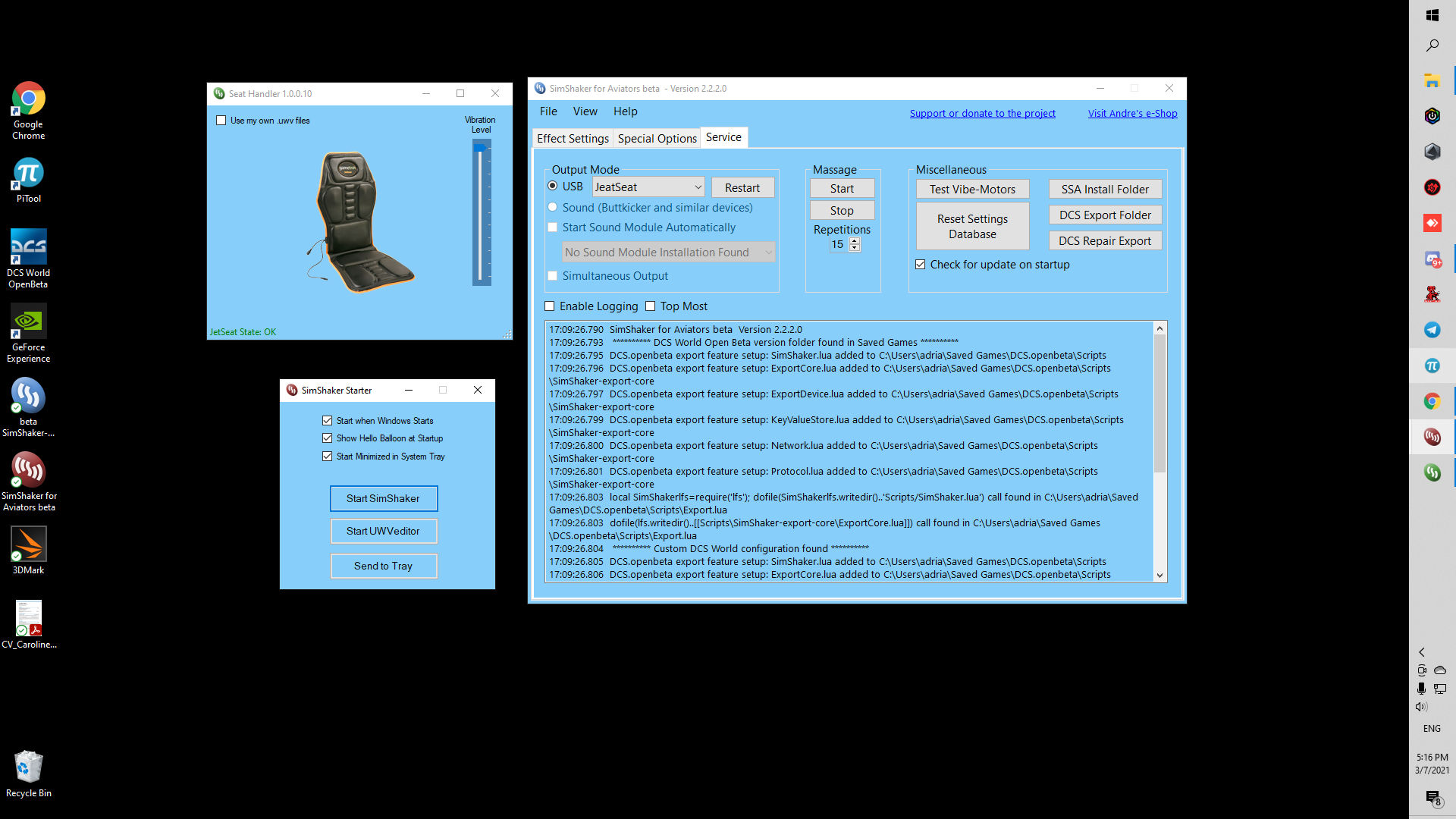This screenshot has height=819, width=1456.
Task: Open microphone tray icon
Action: tap(1421, 689)
